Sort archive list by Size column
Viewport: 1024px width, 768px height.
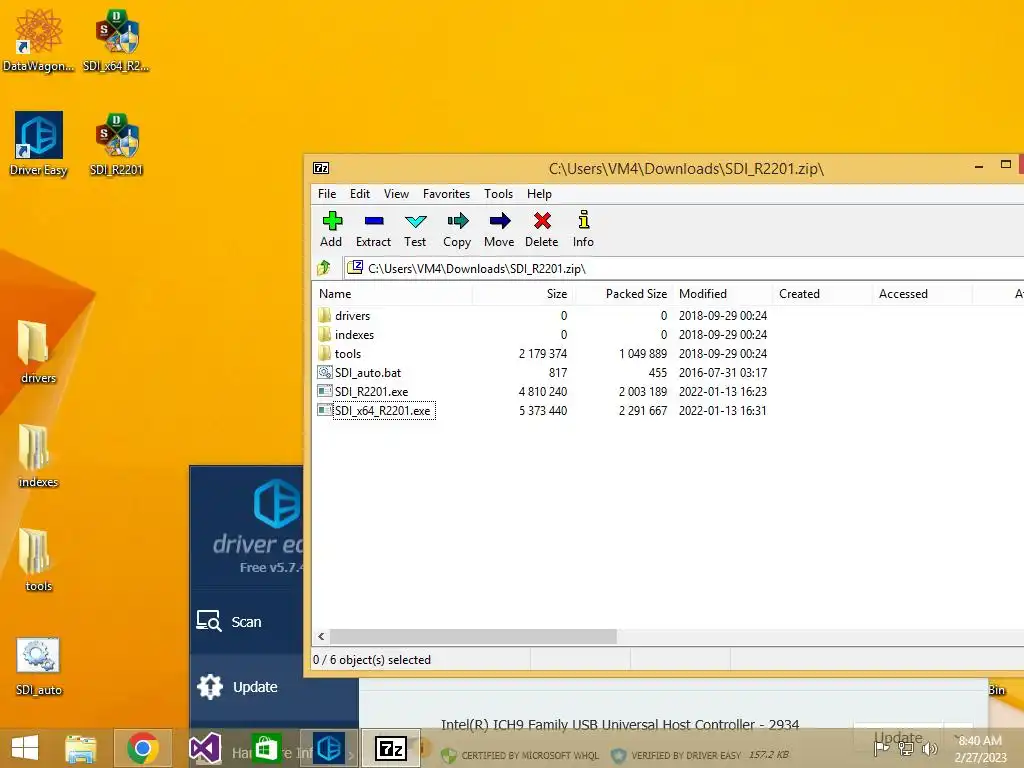point(522,294)
